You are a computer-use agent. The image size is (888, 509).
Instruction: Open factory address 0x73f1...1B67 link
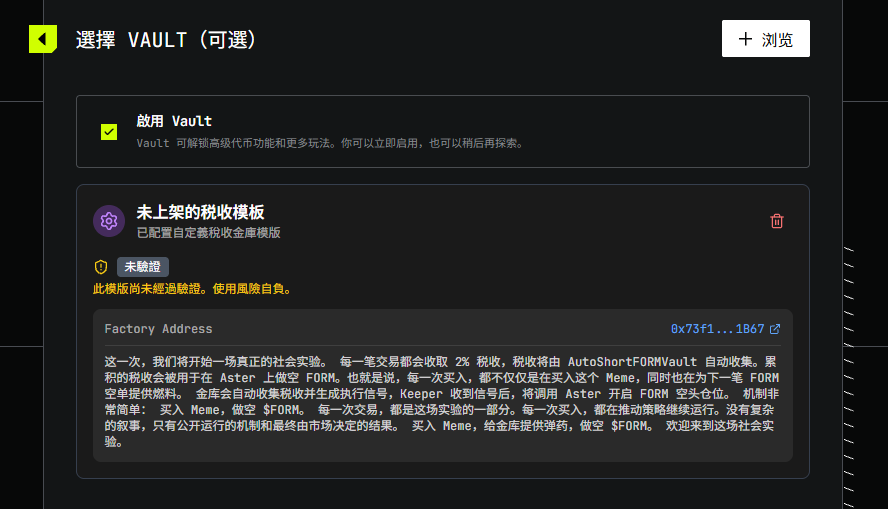717,329
